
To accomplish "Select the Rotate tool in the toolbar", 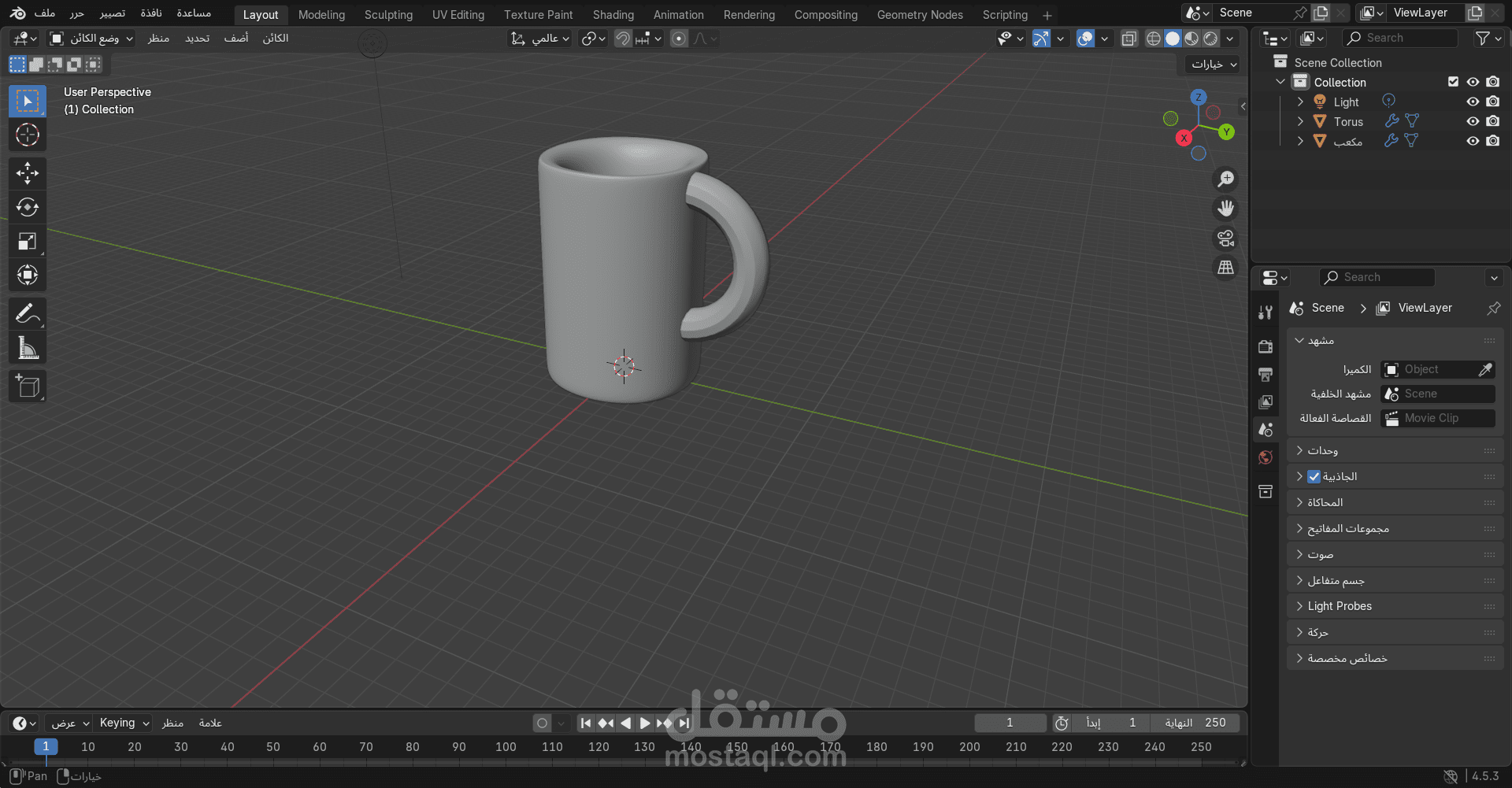I will coord(28,207).
